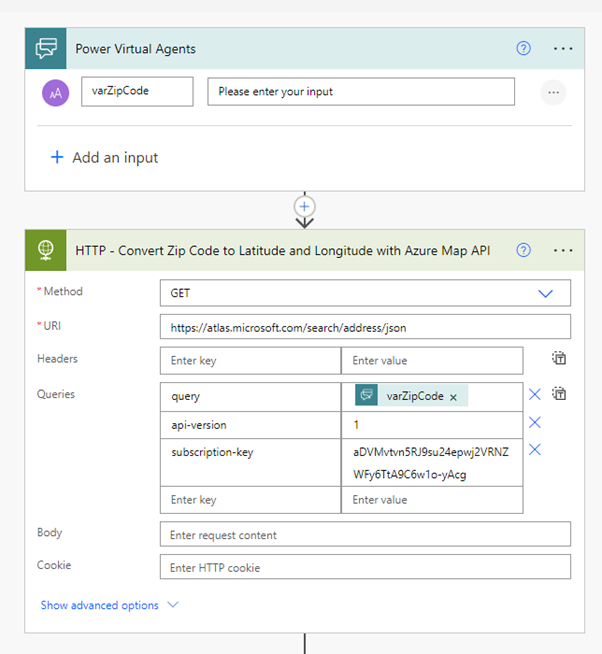
Task: Click Power Virtual Agents icon in varZipCode token
Action: [x=366, y=395]
